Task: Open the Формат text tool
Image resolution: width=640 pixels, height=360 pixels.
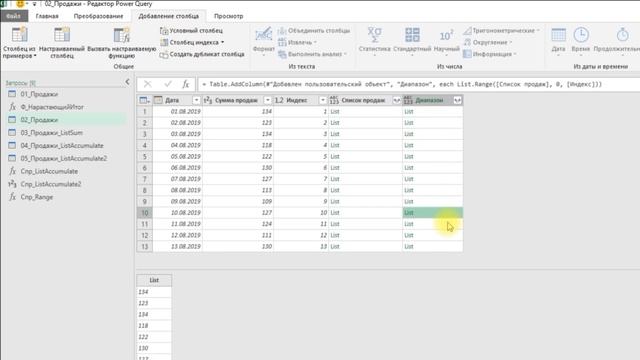Action: pos(264,42)
